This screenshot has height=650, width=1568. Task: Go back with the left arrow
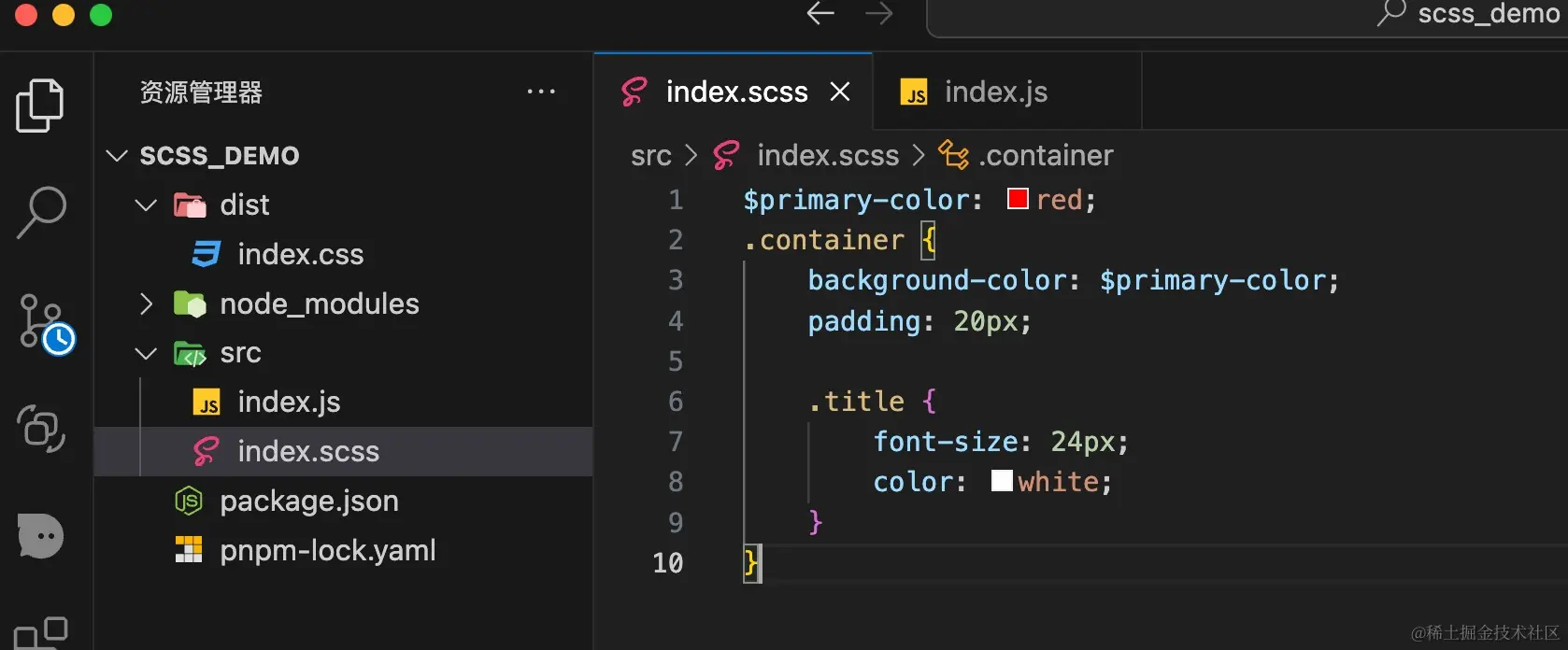click(820, 13)
